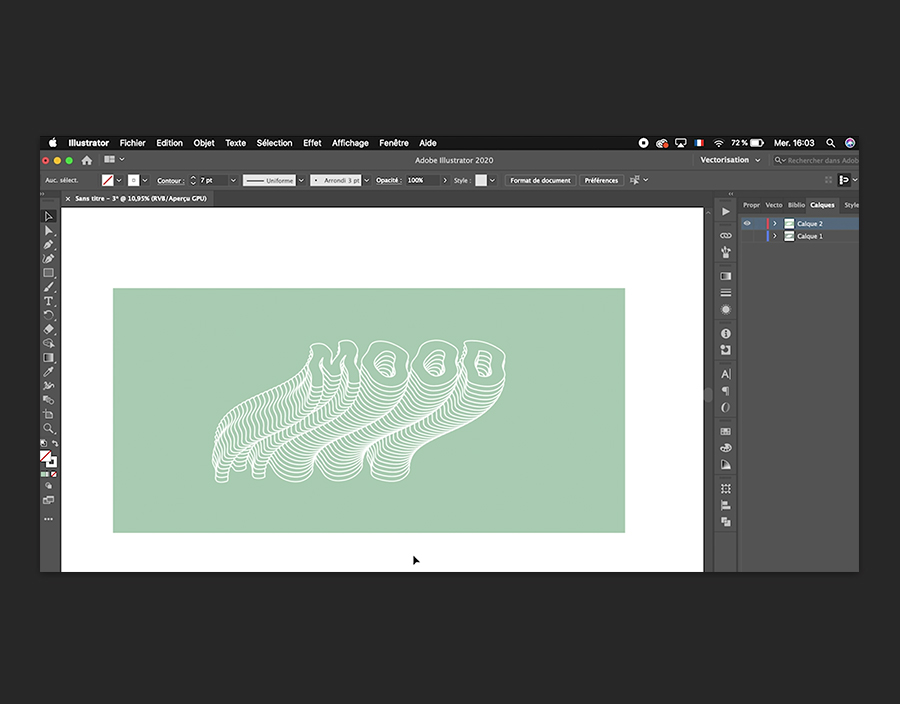
Task: Select the Eraser tool
Action: [x=49, y=329]
